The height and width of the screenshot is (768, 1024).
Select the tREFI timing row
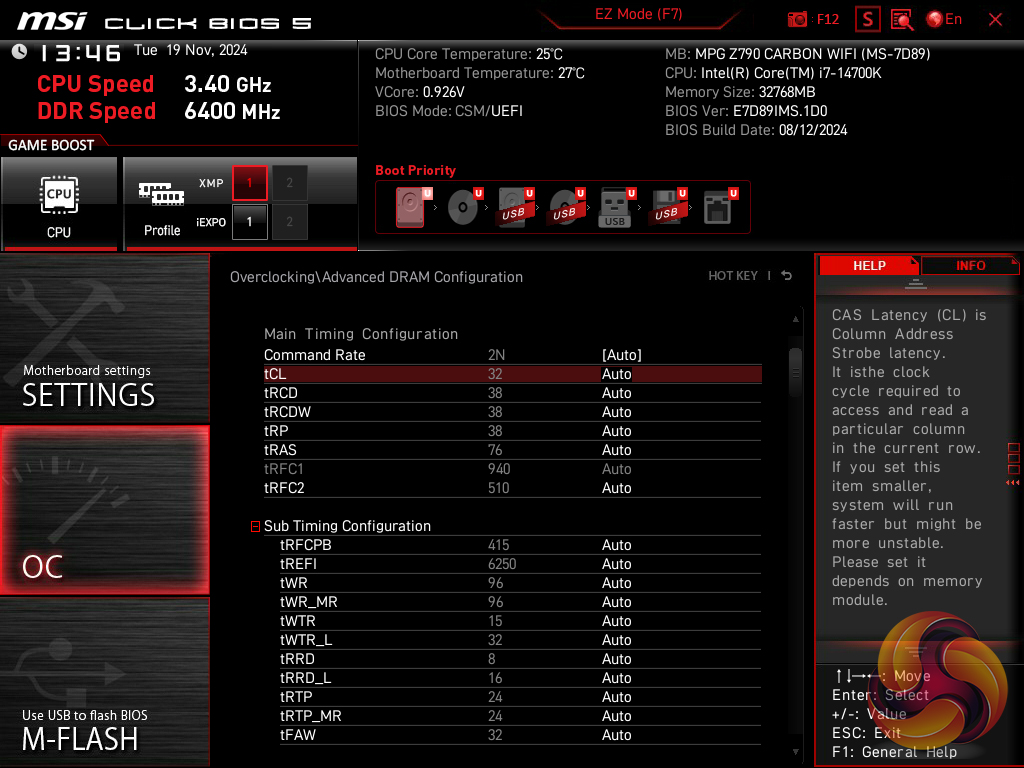[520, 564]
